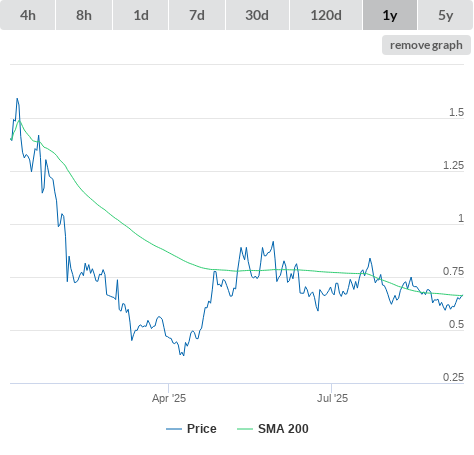Select the 4h time range tab
474x455 pixels.
pos(28,15)
